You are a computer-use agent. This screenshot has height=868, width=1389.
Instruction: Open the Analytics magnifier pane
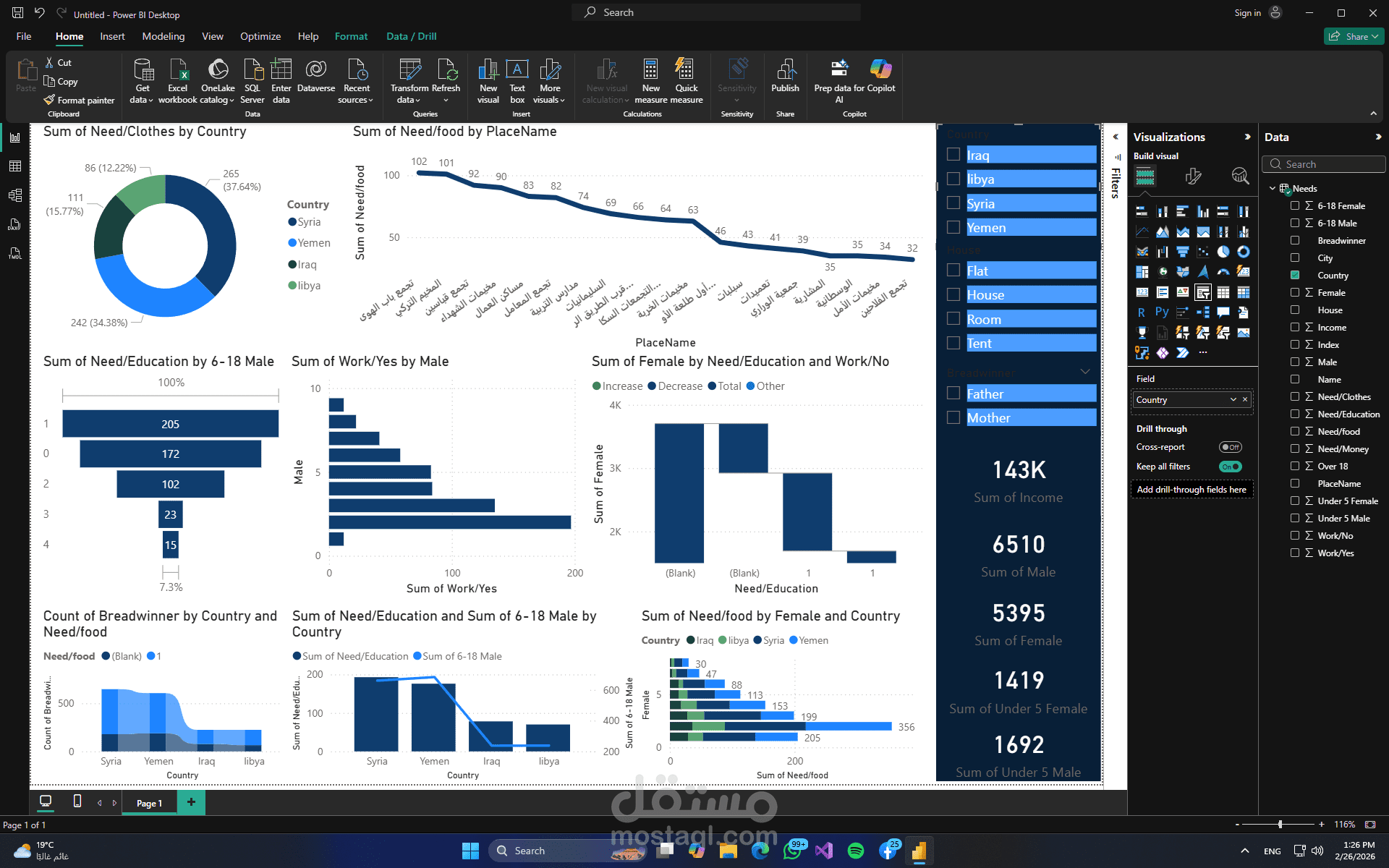tap(1240, 176)
